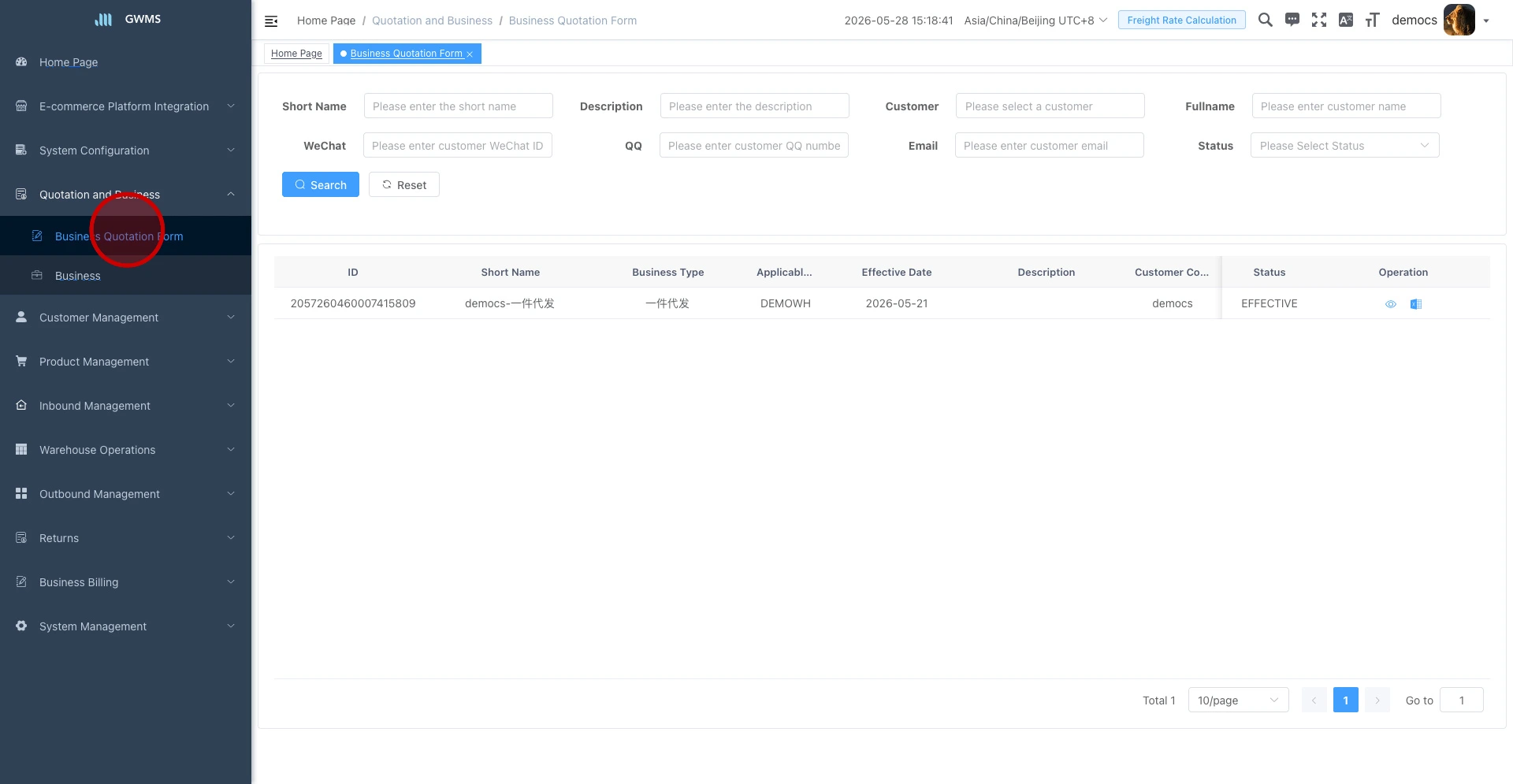
Task: Expand Warehouse Operations menu chevron
Action: (x=231, y=449)
